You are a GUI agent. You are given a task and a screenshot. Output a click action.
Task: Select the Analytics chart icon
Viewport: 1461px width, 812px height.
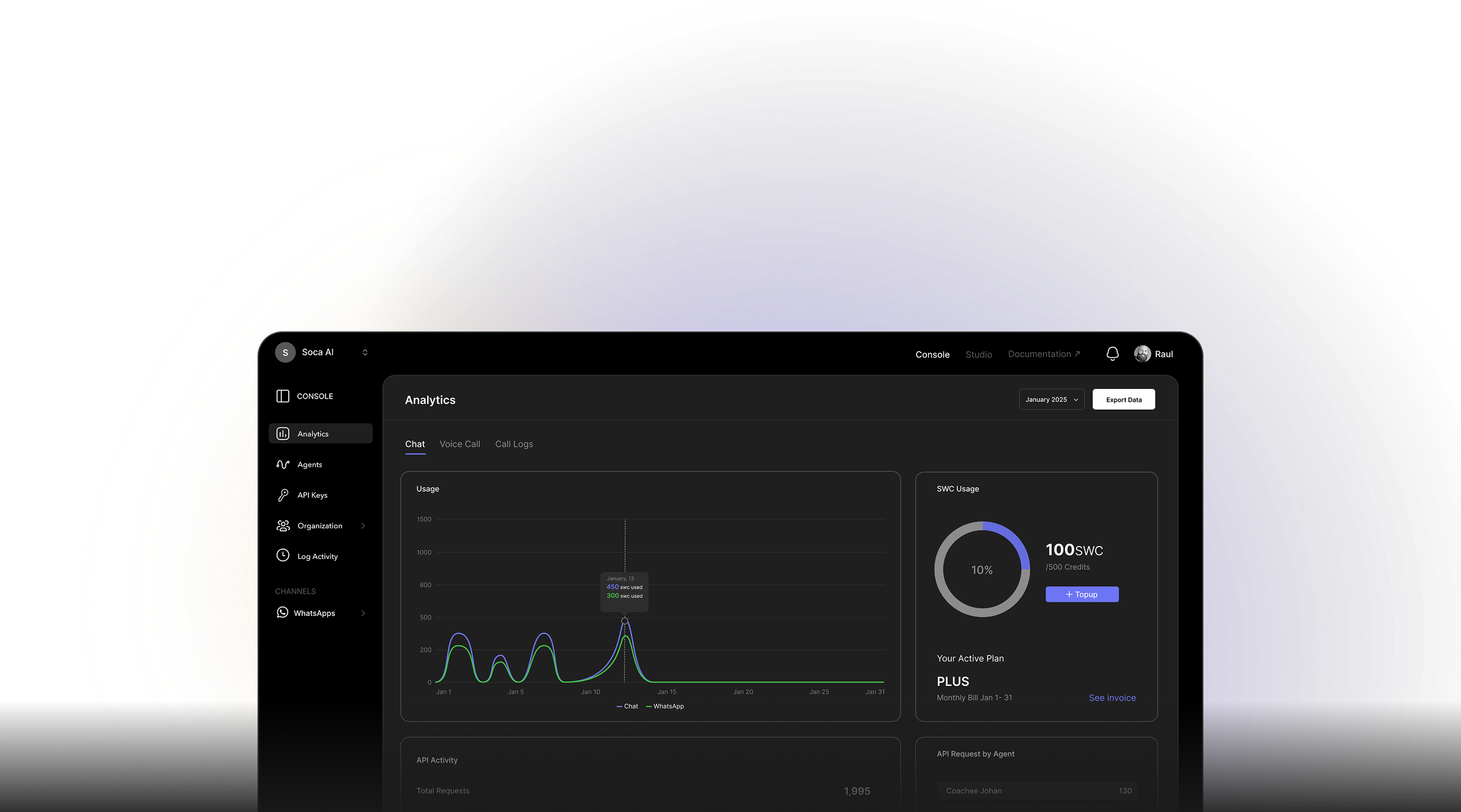click(283, 434)
